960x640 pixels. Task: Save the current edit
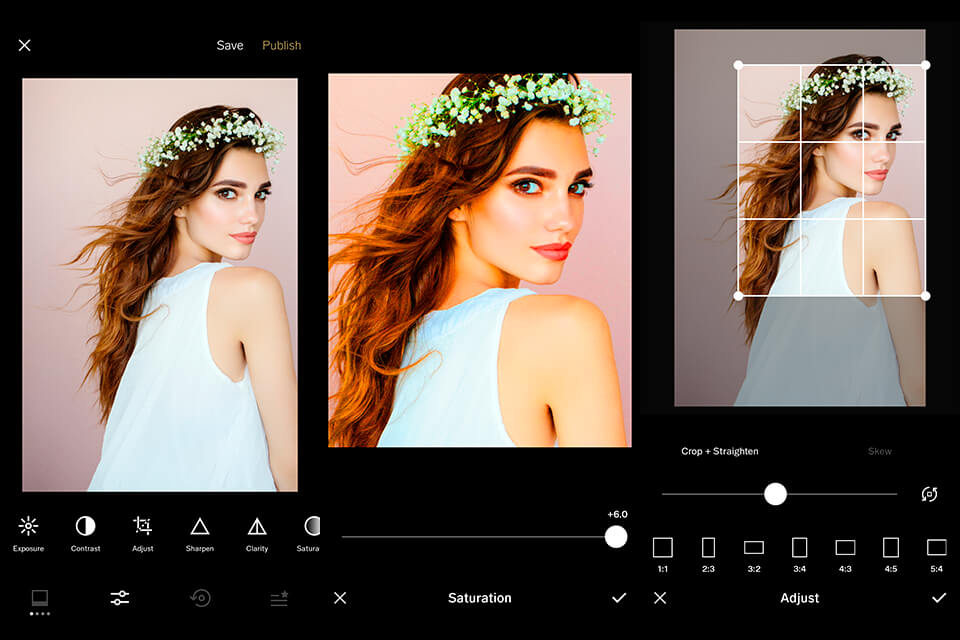click(230, 45)
